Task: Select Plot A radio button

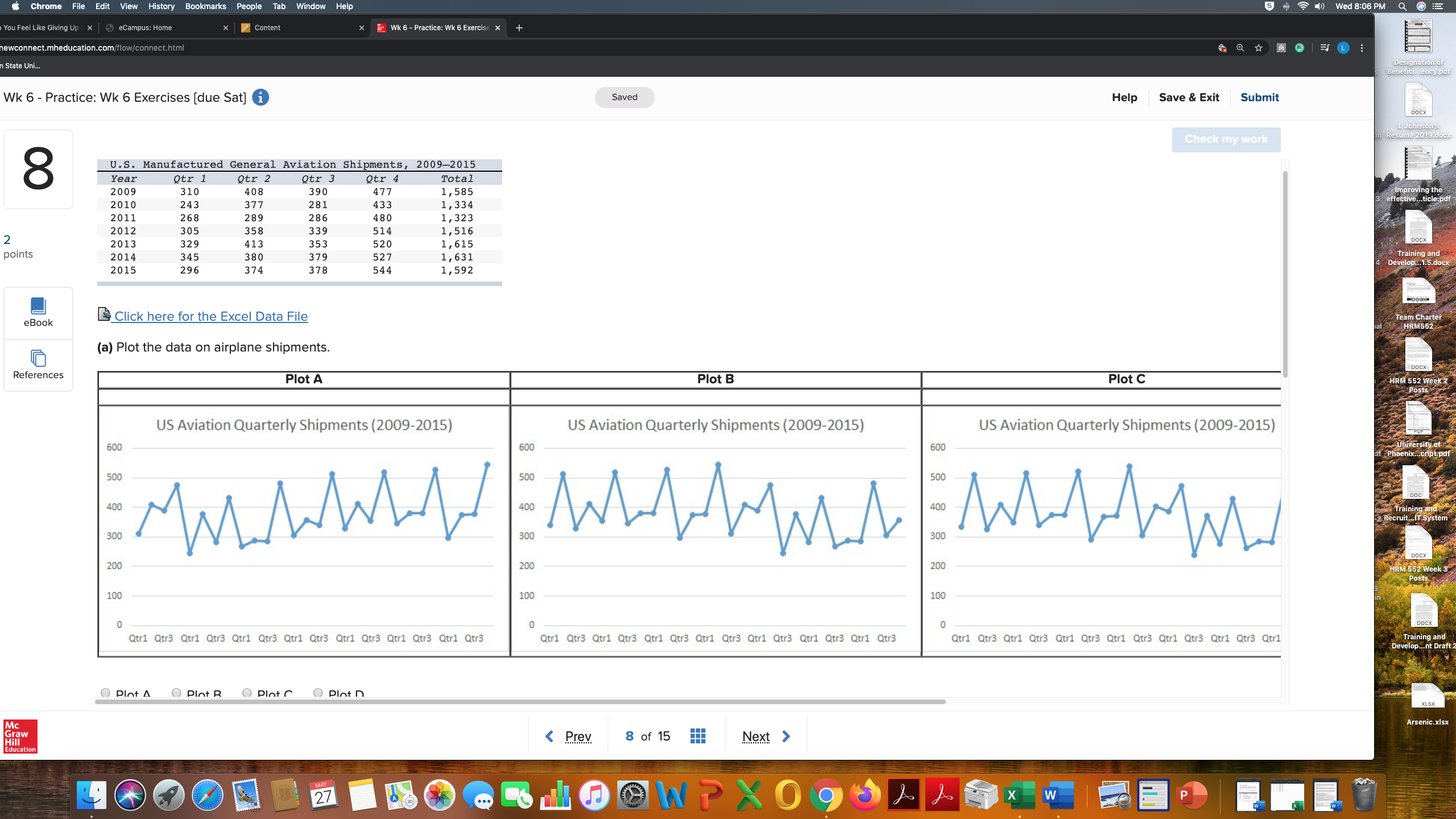Action: [x=106, y=693]
